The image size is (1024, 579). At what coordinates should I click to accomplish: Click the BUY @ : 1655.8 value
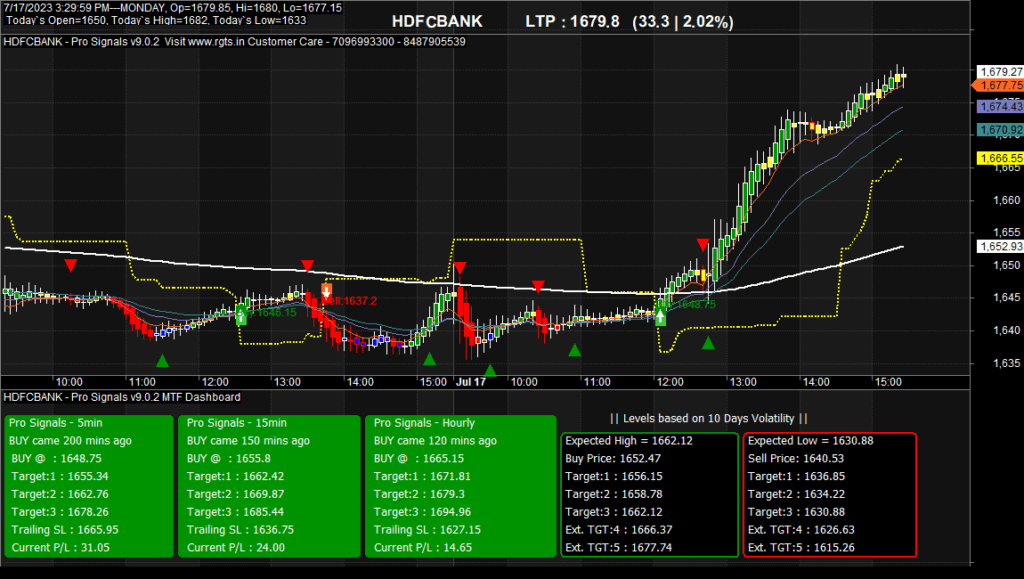(229, 458)
